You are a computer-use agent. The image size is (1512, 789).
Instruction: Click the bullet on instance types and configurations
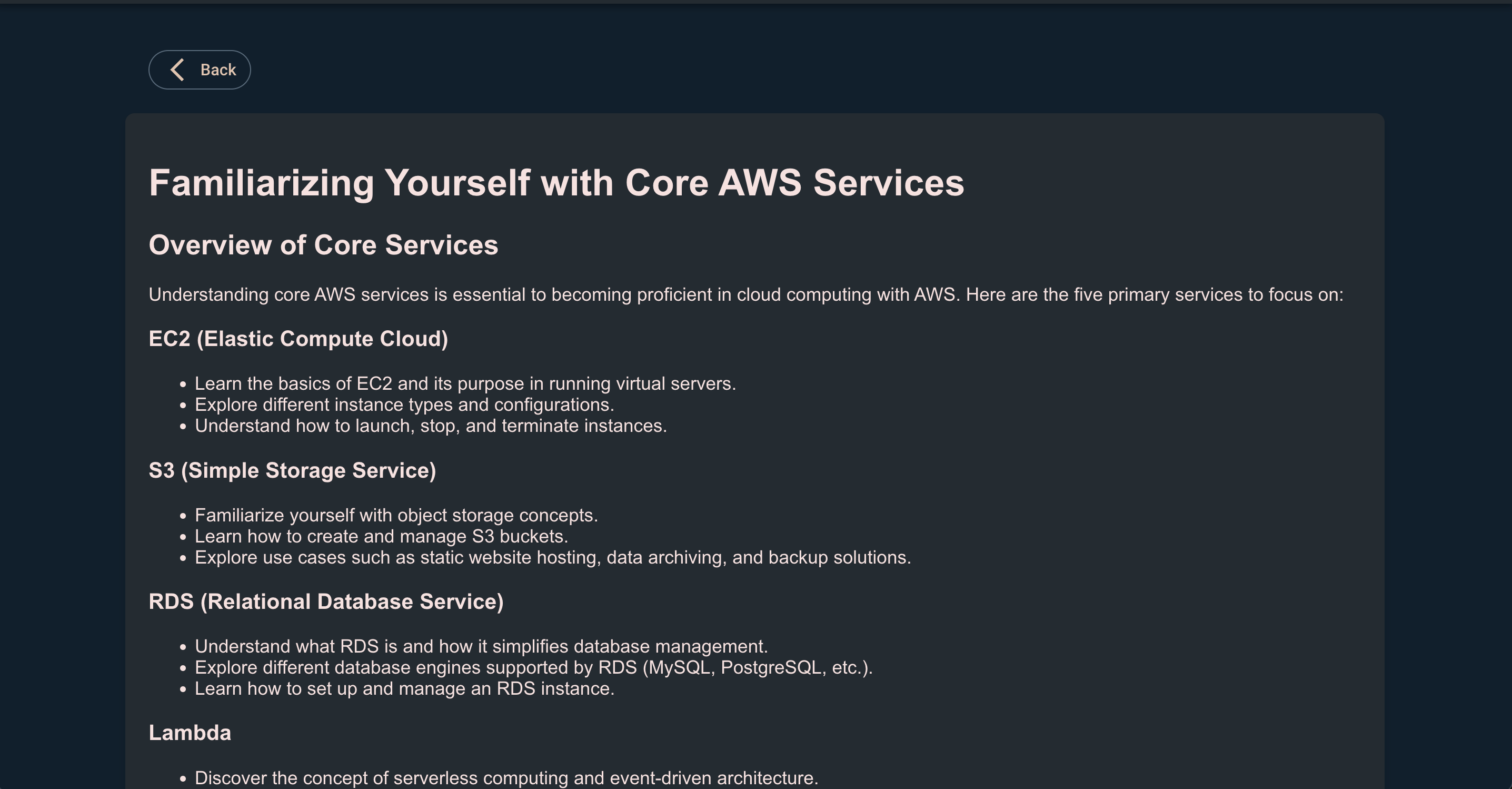[404, 405]
